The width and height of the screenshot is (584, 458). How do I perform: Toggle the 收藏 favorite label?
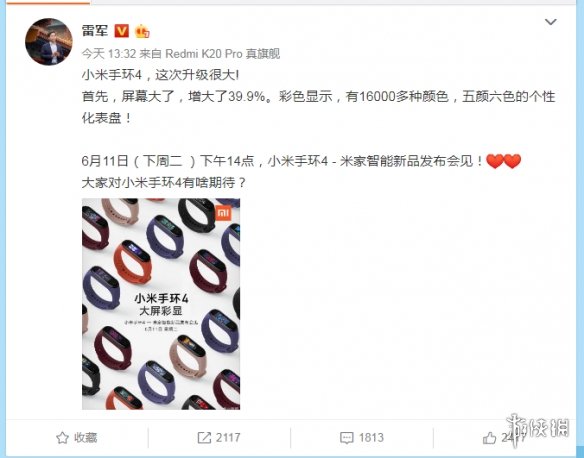[x=86, y=438]
